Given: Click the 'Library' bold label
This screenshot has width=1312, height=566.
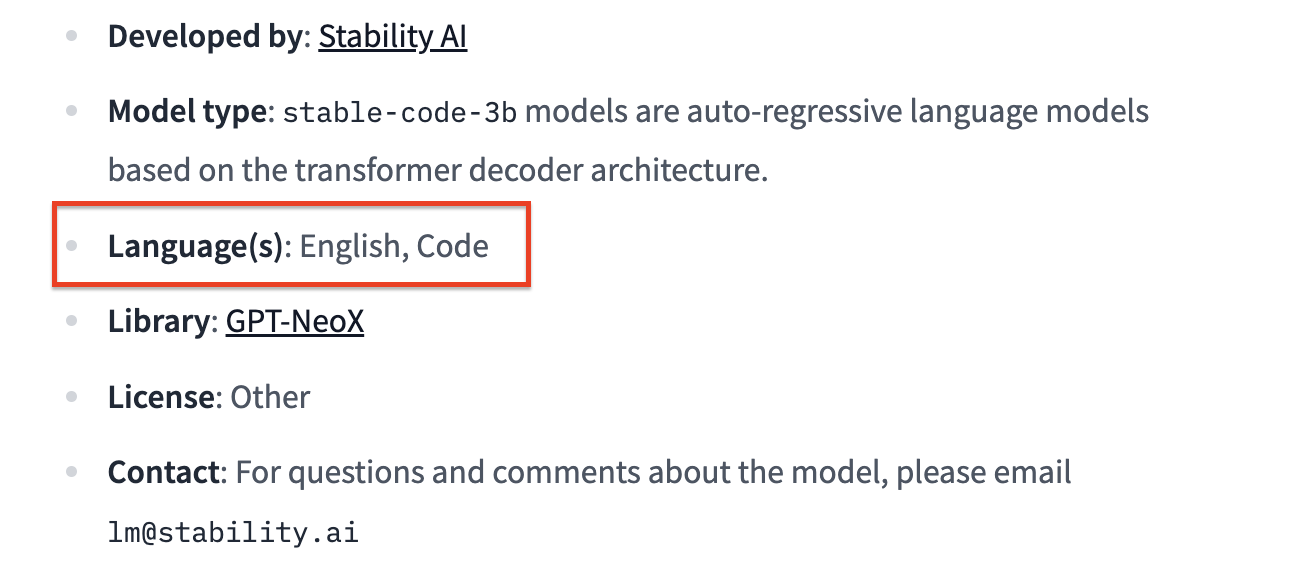Looking at the screenshot, I should tap(159, 321).
